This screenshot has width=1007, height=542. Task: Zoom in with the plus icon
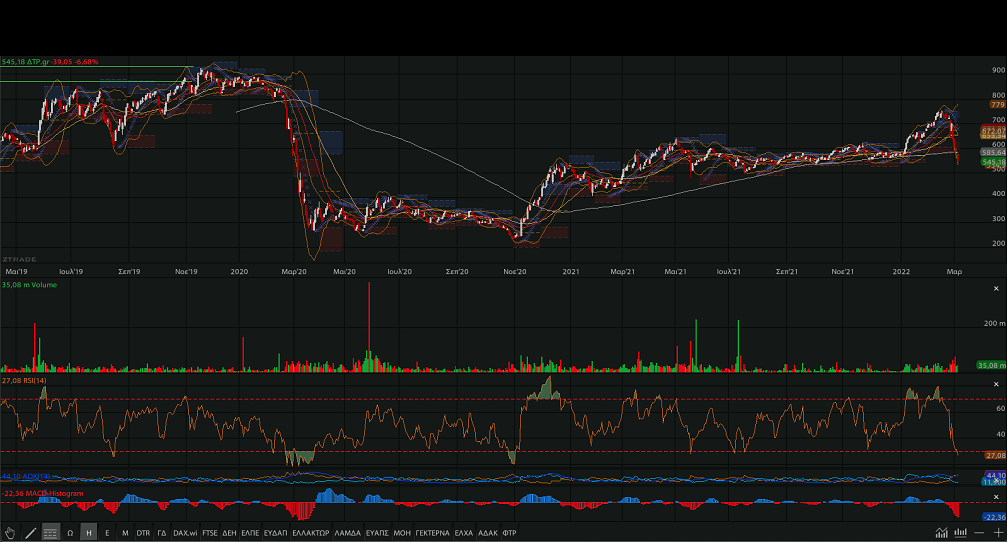coord(996,533)
